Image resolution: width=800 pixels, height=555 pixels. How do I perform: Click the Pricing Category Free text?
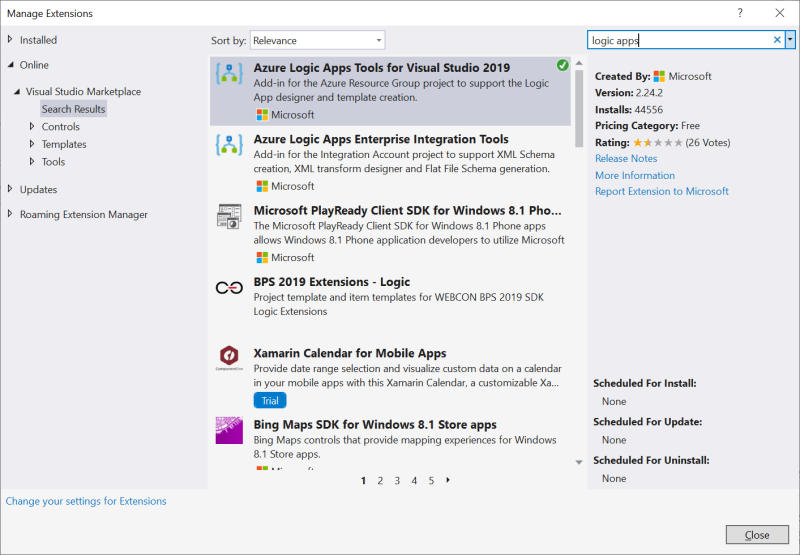click(x=647, y=126)
